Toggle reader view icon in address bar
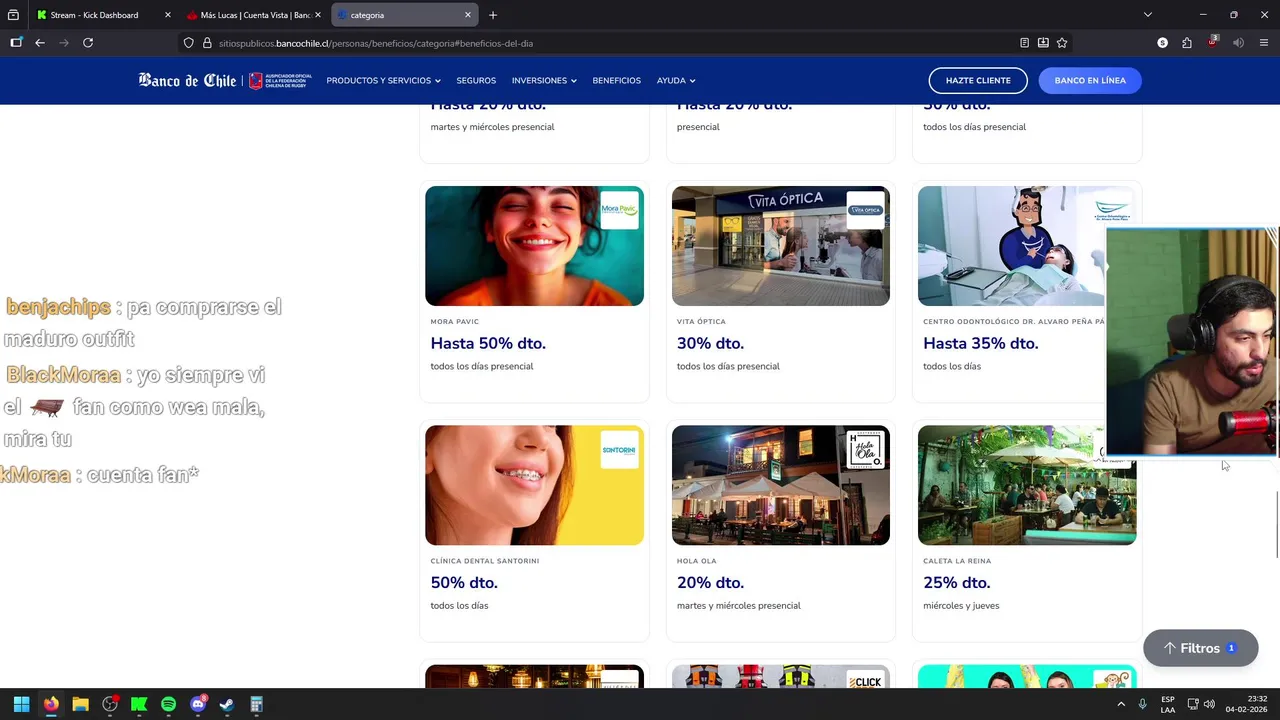 pos(1024,43)
